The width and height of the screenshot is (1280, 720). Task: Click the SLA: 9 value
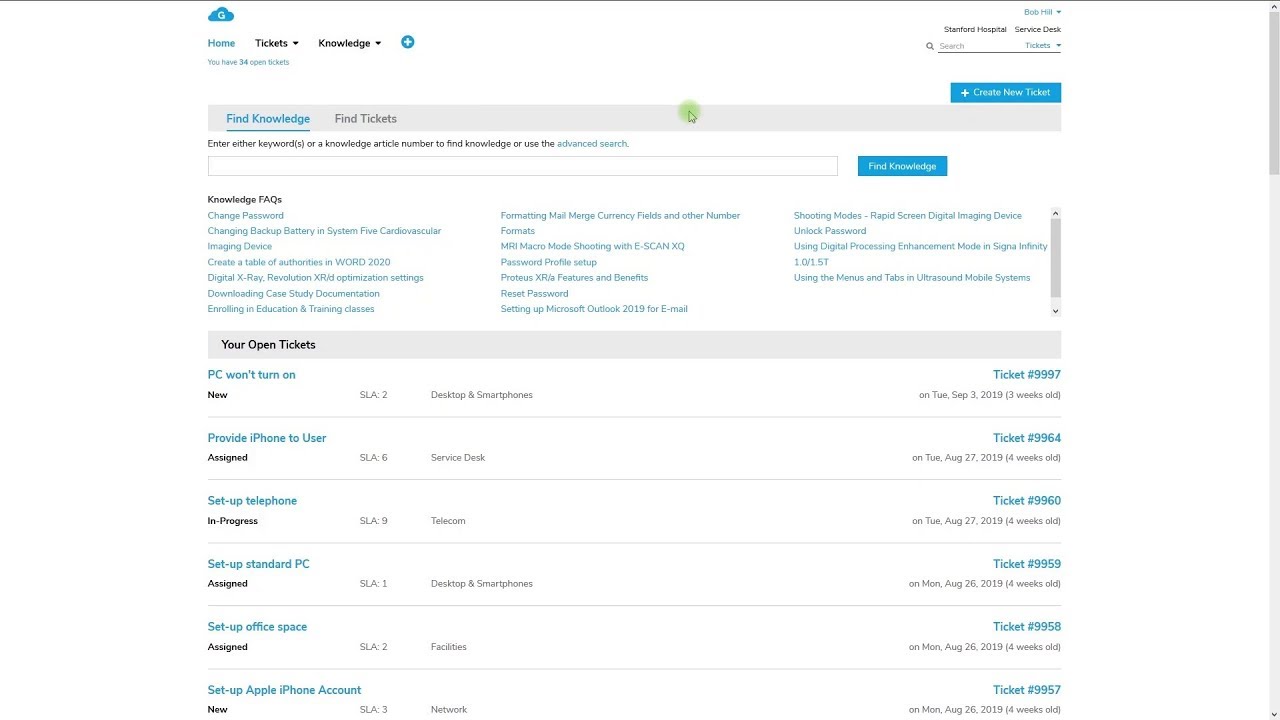[373, 521]
